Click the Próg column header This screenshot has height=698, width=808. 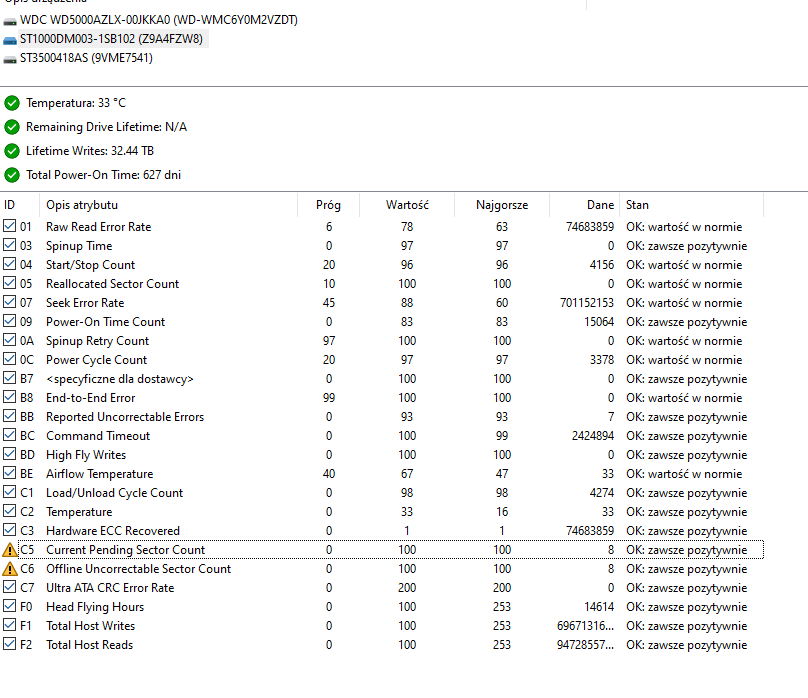[330, 204]
